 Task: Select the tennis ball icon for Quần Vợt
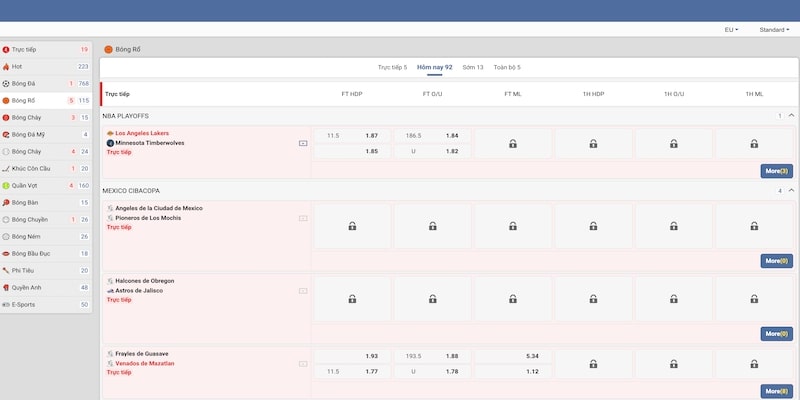click(x=6, y=185)
